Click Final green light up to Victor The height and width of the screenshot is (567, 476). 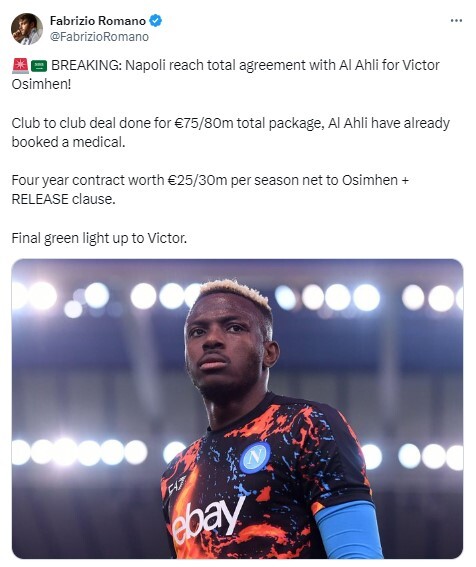(99, 238)
